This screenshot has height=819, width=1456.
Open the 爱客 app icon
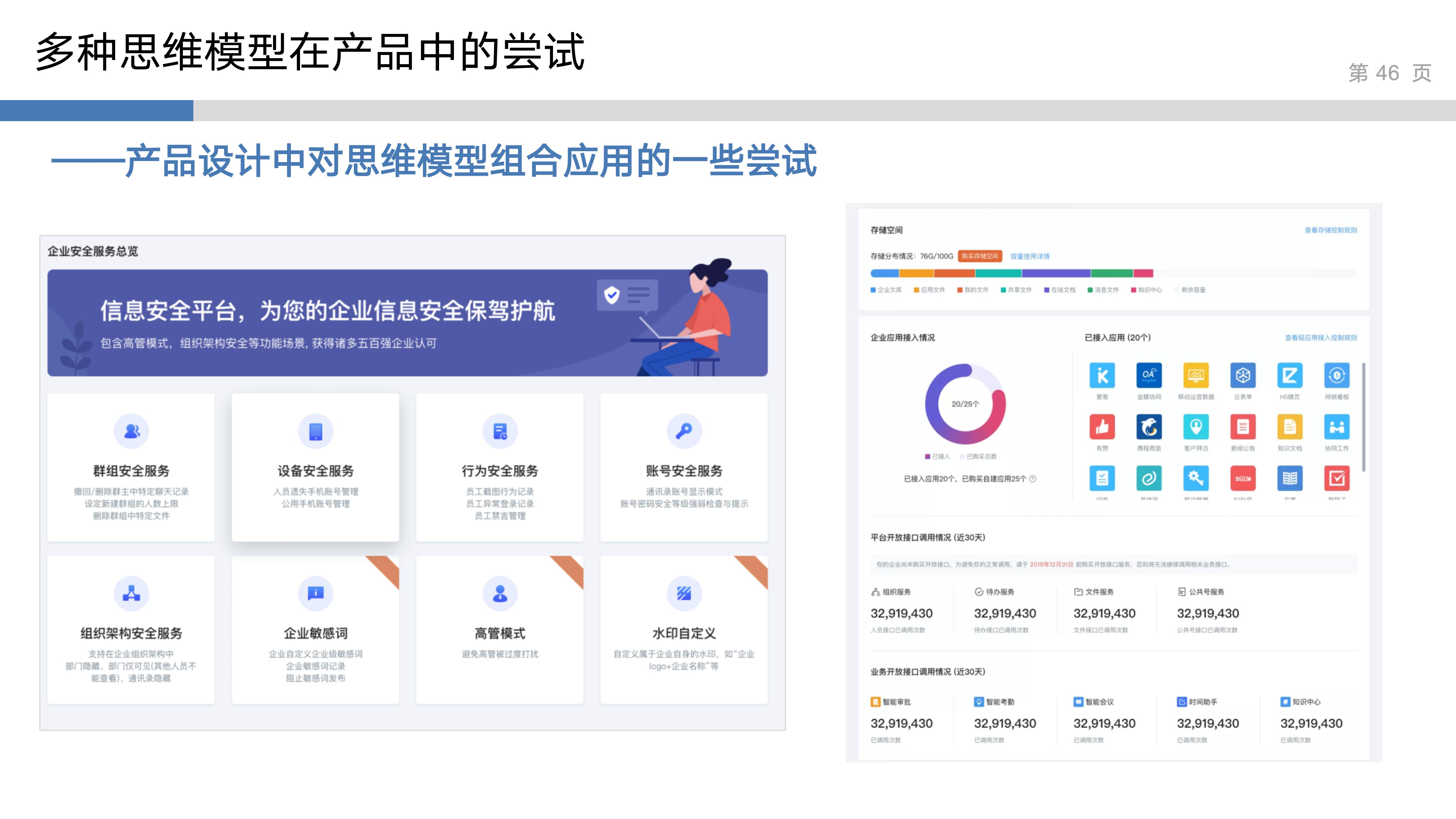(x=1102, y=375)
